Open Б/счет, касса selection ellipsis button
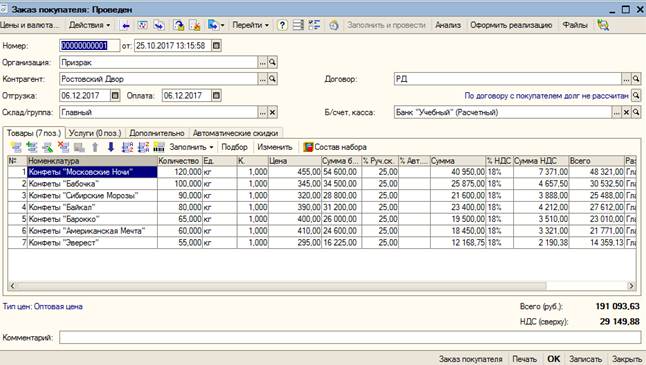The width and height of the screenshot is (646, 365). (x=616, y=112)
